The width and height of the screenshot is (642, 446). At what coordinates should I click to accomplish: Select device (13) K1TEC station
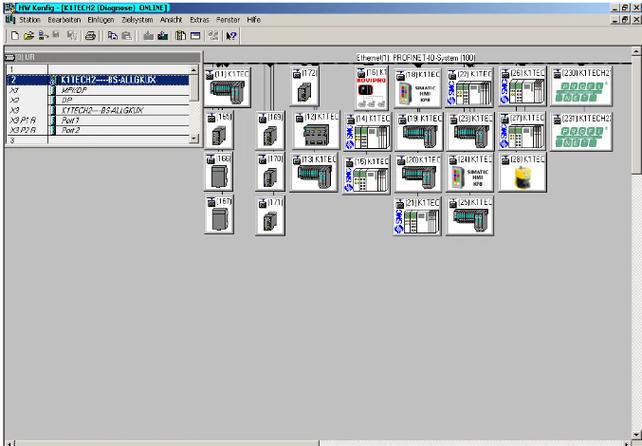314,172
